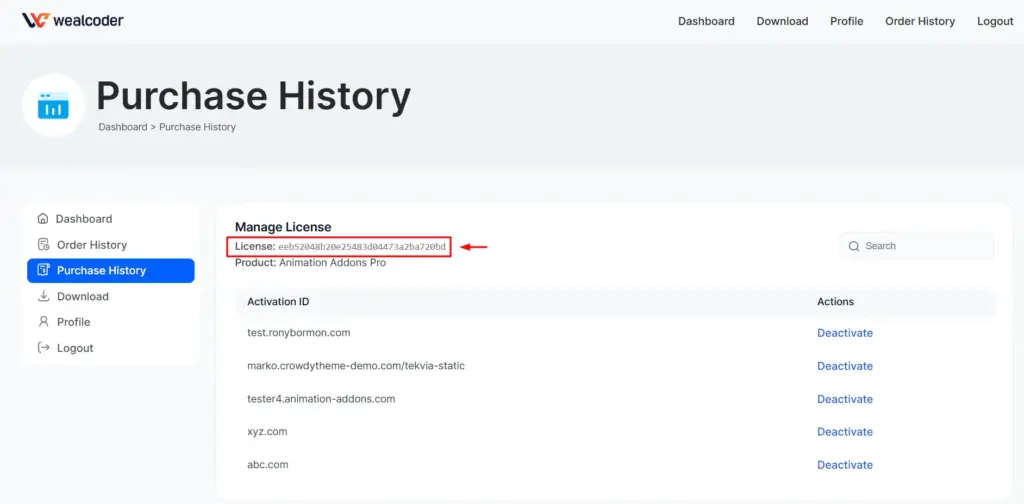Click the Purchase History header icon
This screenshot has height=504, width=1024.
click(x=53, y=105)
